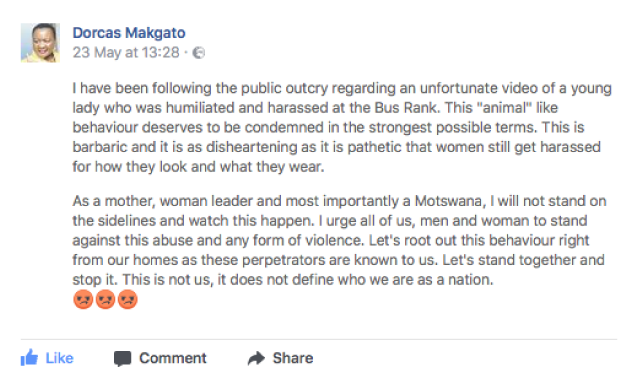Open the post via the 23 May at 13:28 timestamp
Image resolution: width=638 pixels, height=383 pixels.
click(x=126, y=53)
